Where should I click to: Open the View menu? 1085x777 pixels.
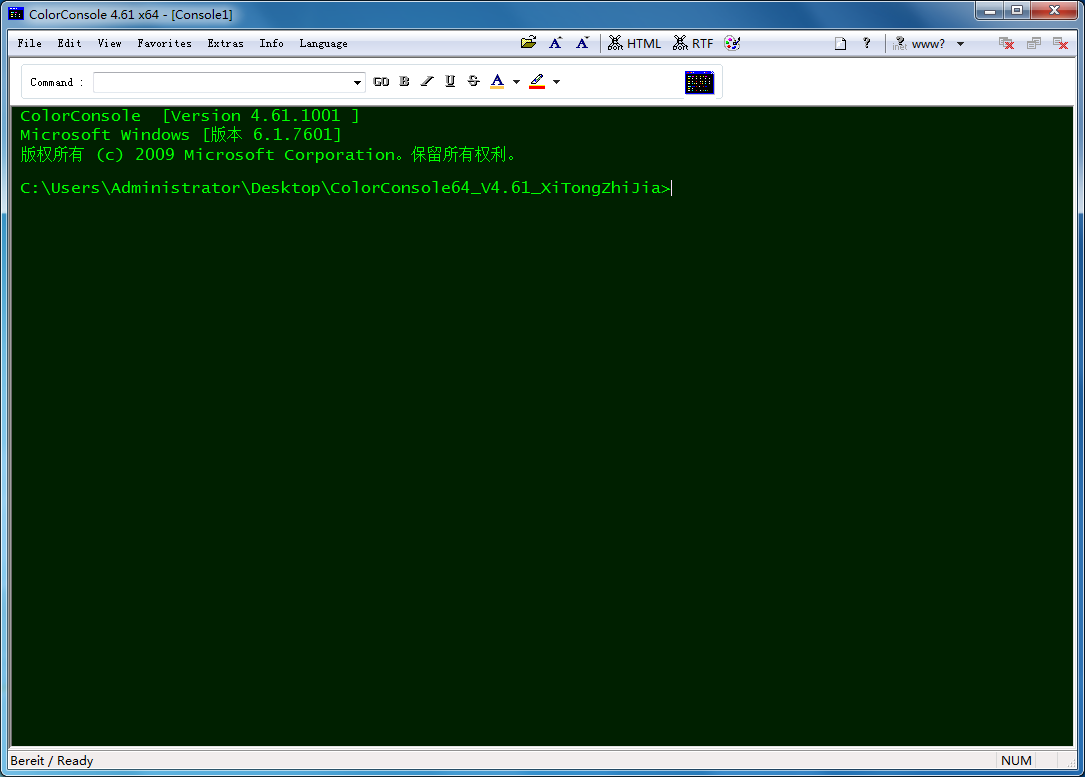tap(109, 44)
